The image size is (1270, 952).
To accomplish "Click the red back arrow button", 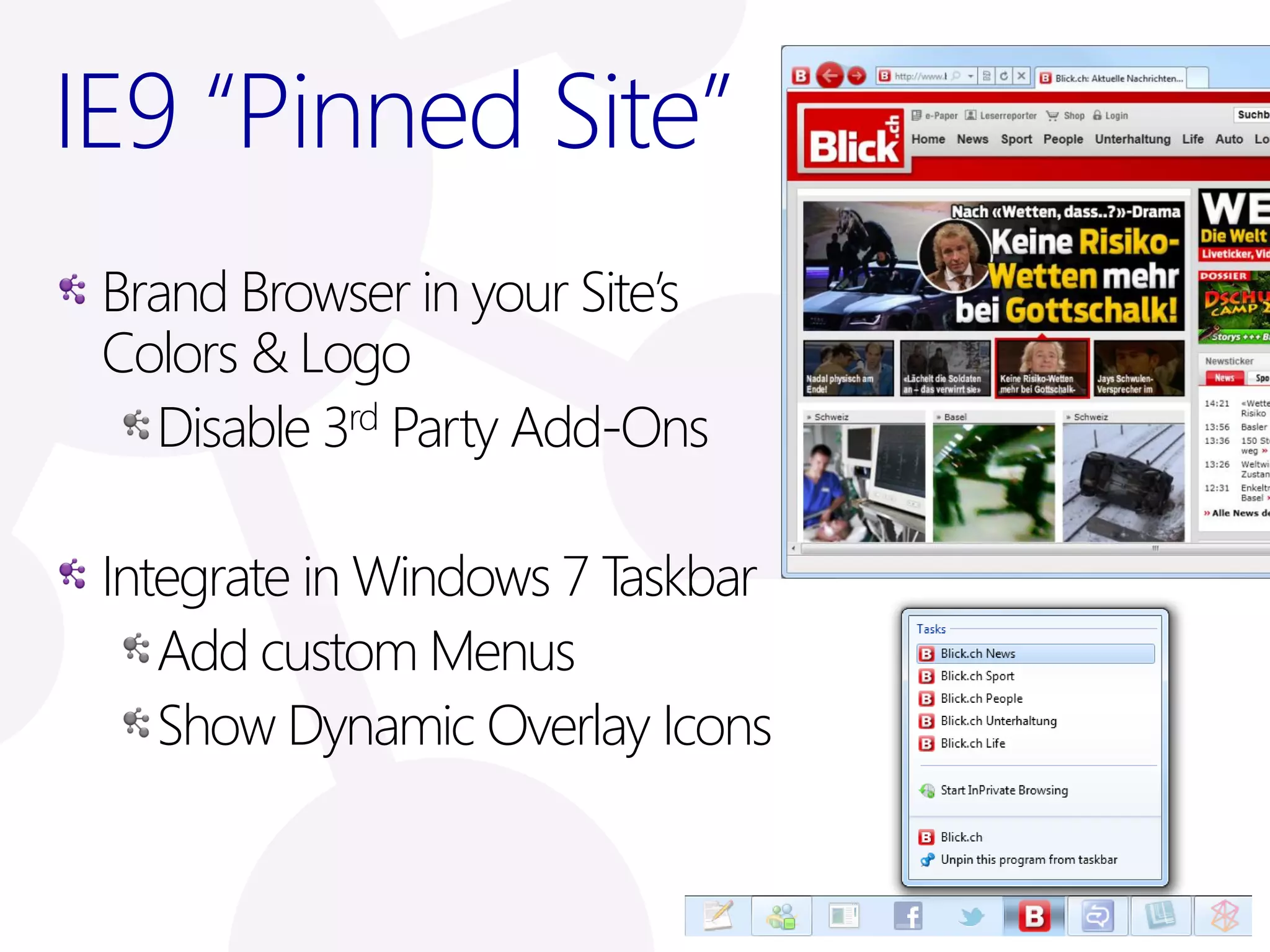I will coord(830,76).
